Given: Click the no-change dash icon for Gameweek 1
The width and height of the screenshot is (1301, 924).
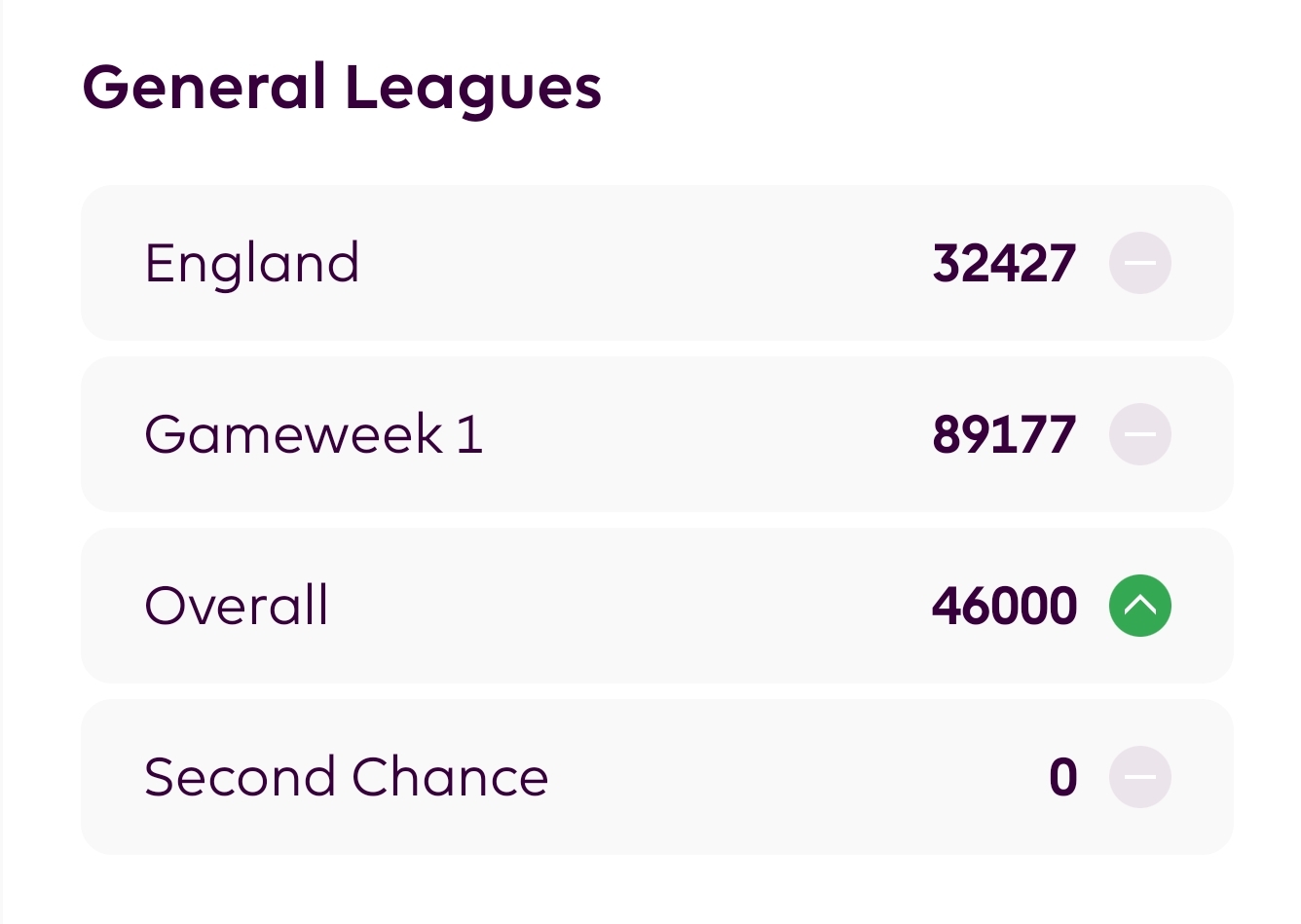Looking at the screenshot, I should [x=1139, y=434].
